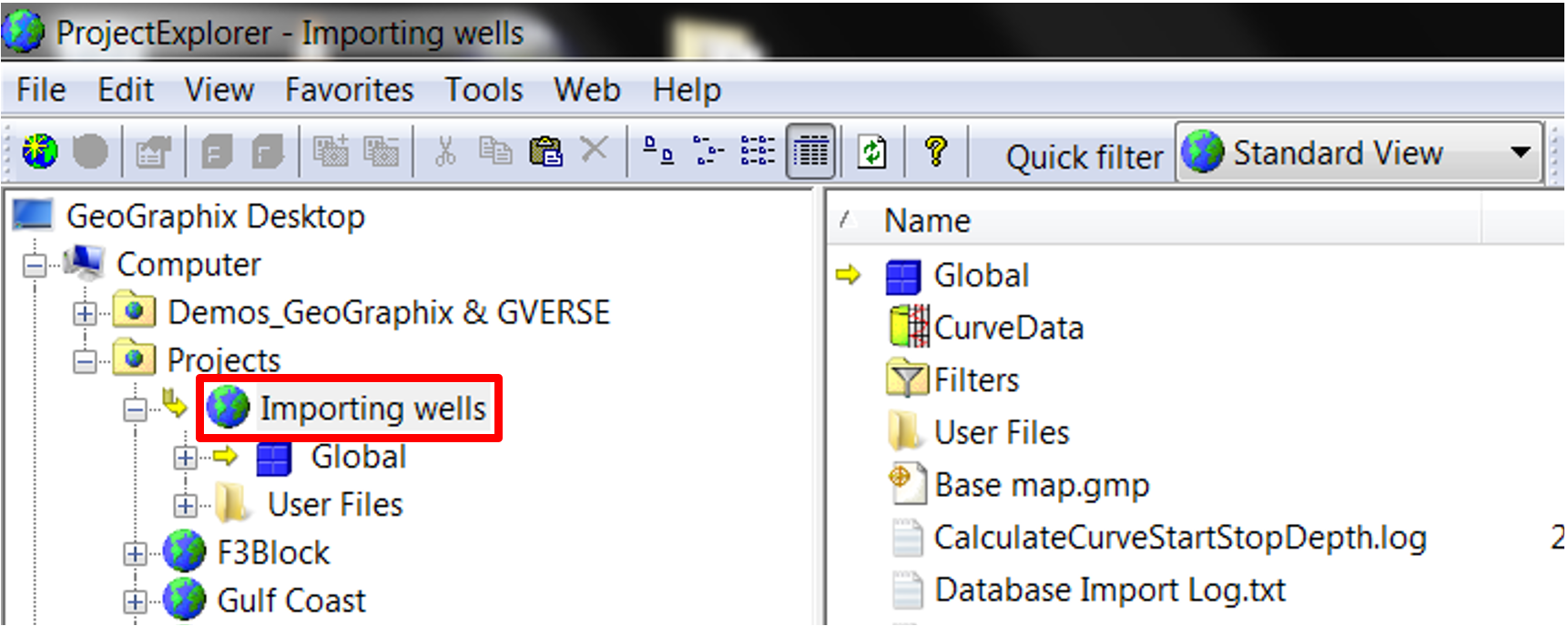
Task: Open the Tools menu
Action: tap(484, 90)
